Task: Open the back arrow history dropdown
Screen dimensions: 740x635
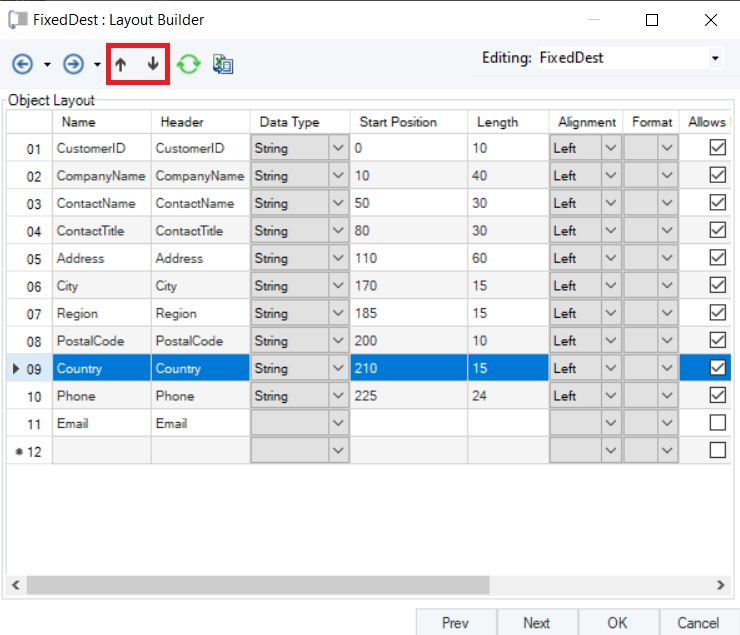Action: point(47,65)
